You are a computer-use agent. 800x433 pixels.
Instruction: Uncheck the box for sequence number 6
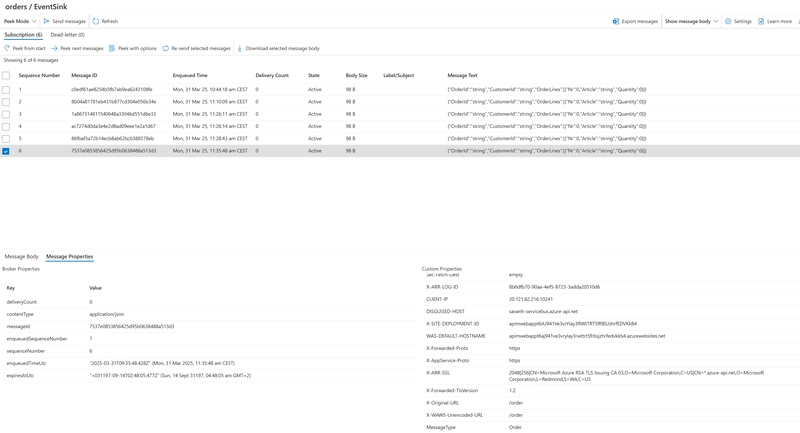point(6,151)
